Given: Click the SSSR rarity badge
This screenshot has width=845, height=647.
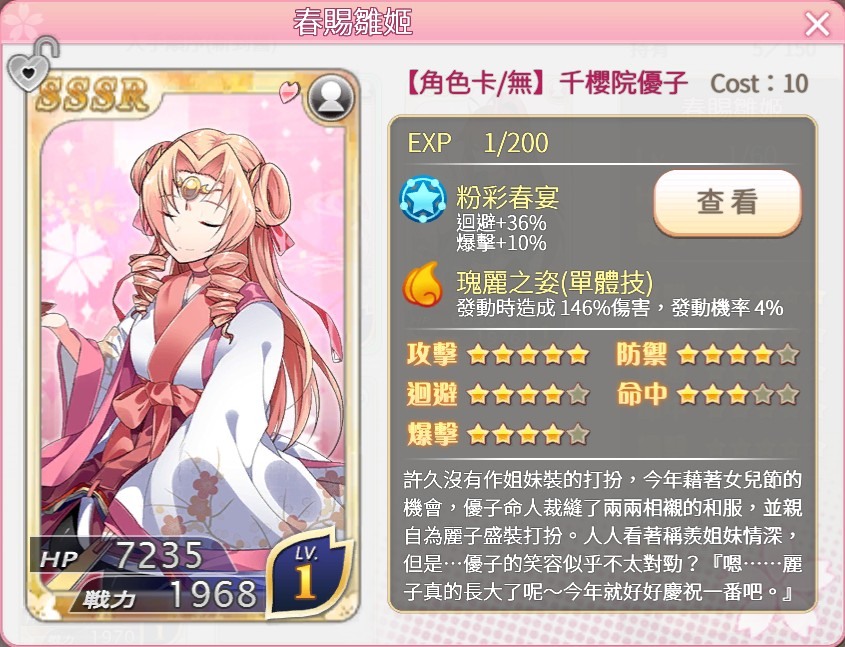Looking at the screenshot, I should click(x=93, y=94).
